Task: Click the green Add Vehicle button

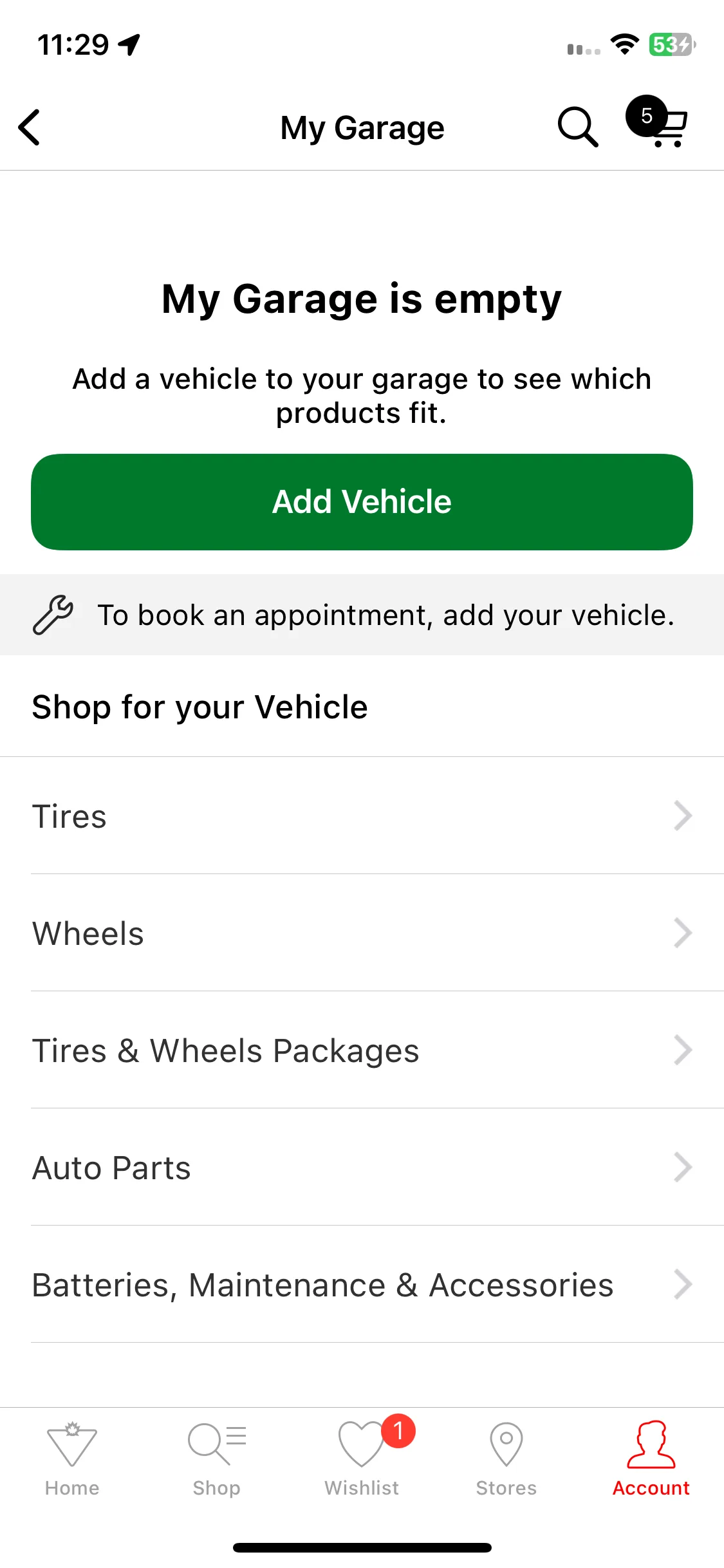Action: (362, 502)
